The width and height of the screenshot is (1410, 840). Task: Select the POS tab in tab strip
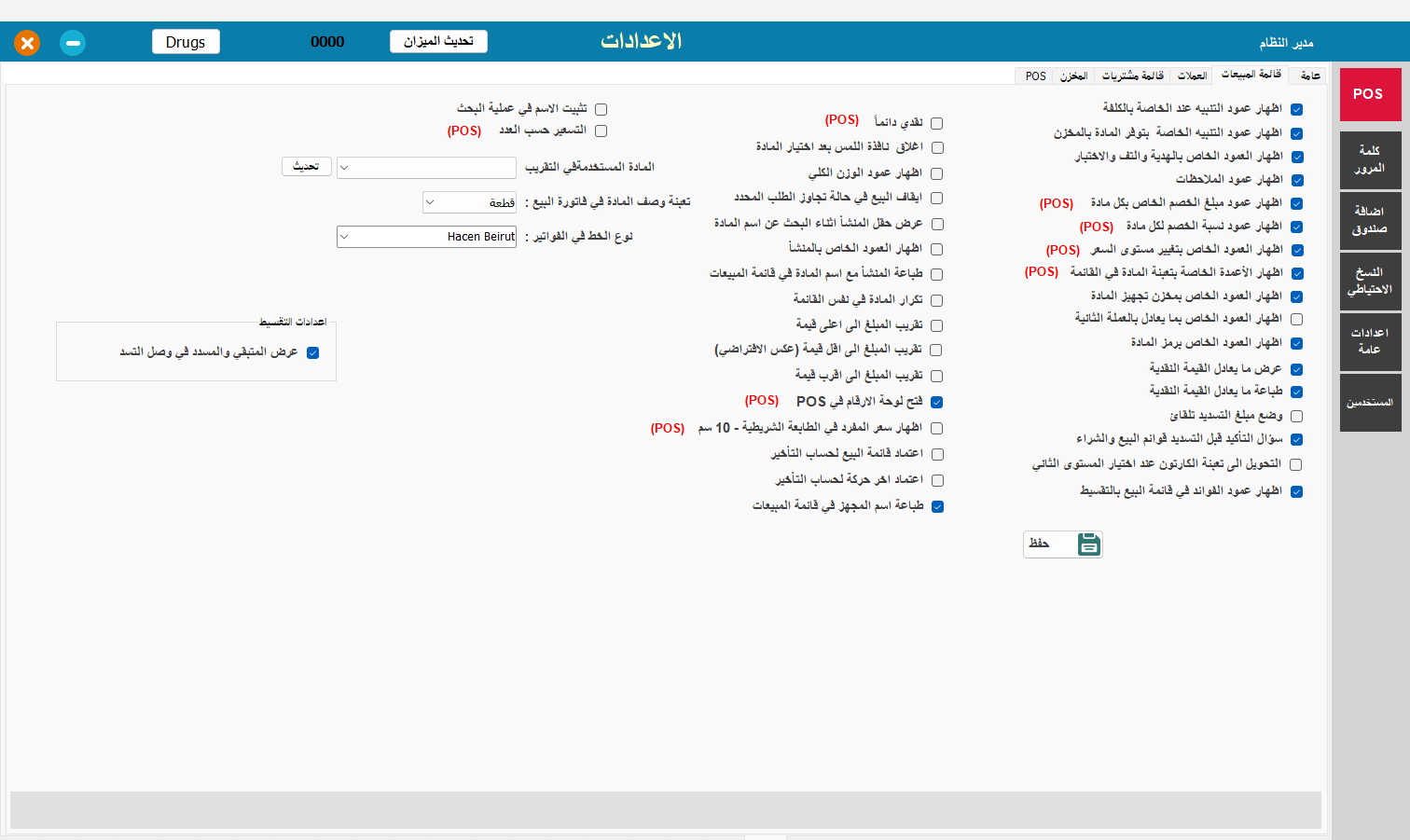1035,76
